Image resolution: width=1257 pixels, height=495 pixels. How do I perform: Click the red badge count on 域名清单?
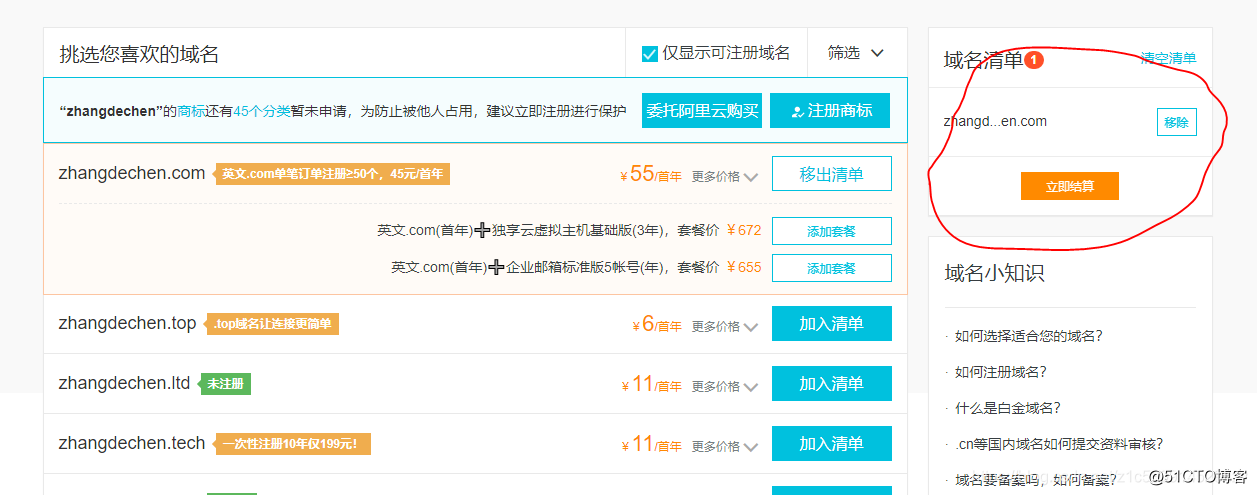coord(1034,60)
